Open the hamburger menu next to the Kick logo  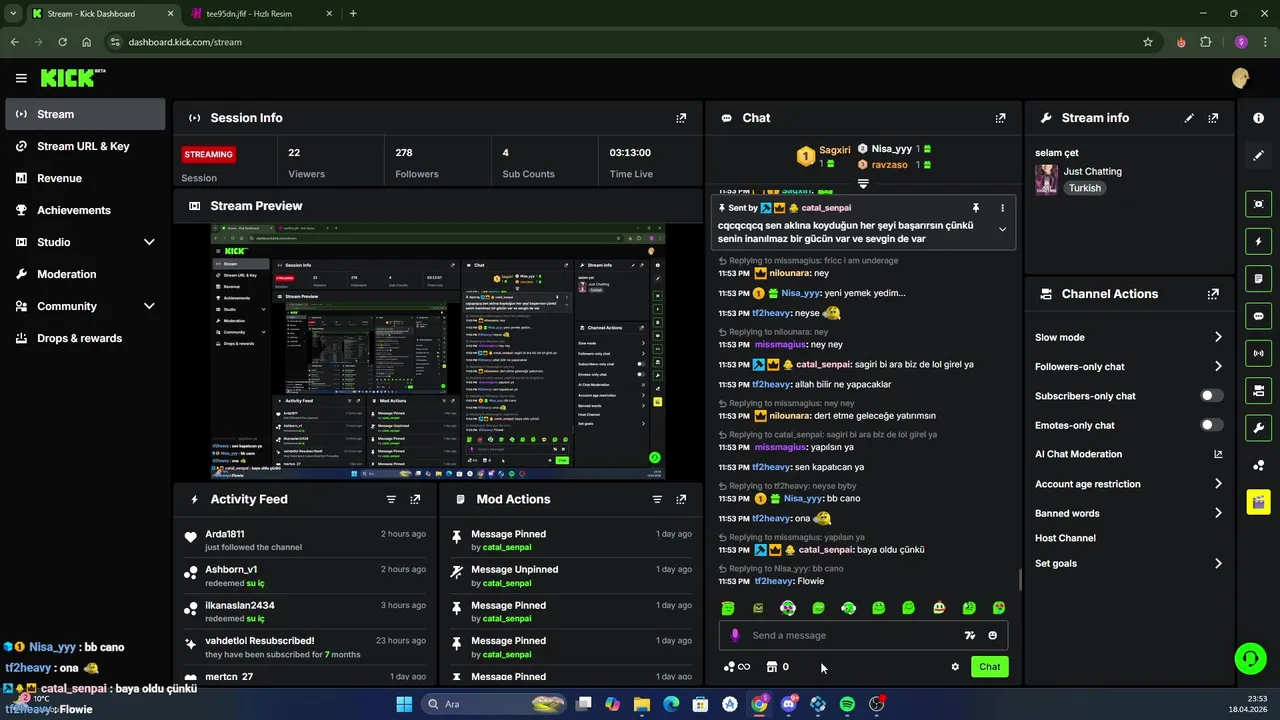tap(21, 78)
